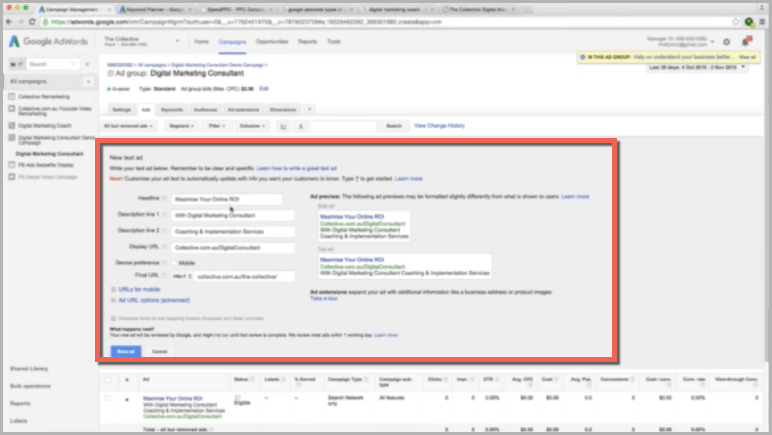Tick the select-all checkbox in table header
Viewport: 772px width, 435px height.
point(108,379)
